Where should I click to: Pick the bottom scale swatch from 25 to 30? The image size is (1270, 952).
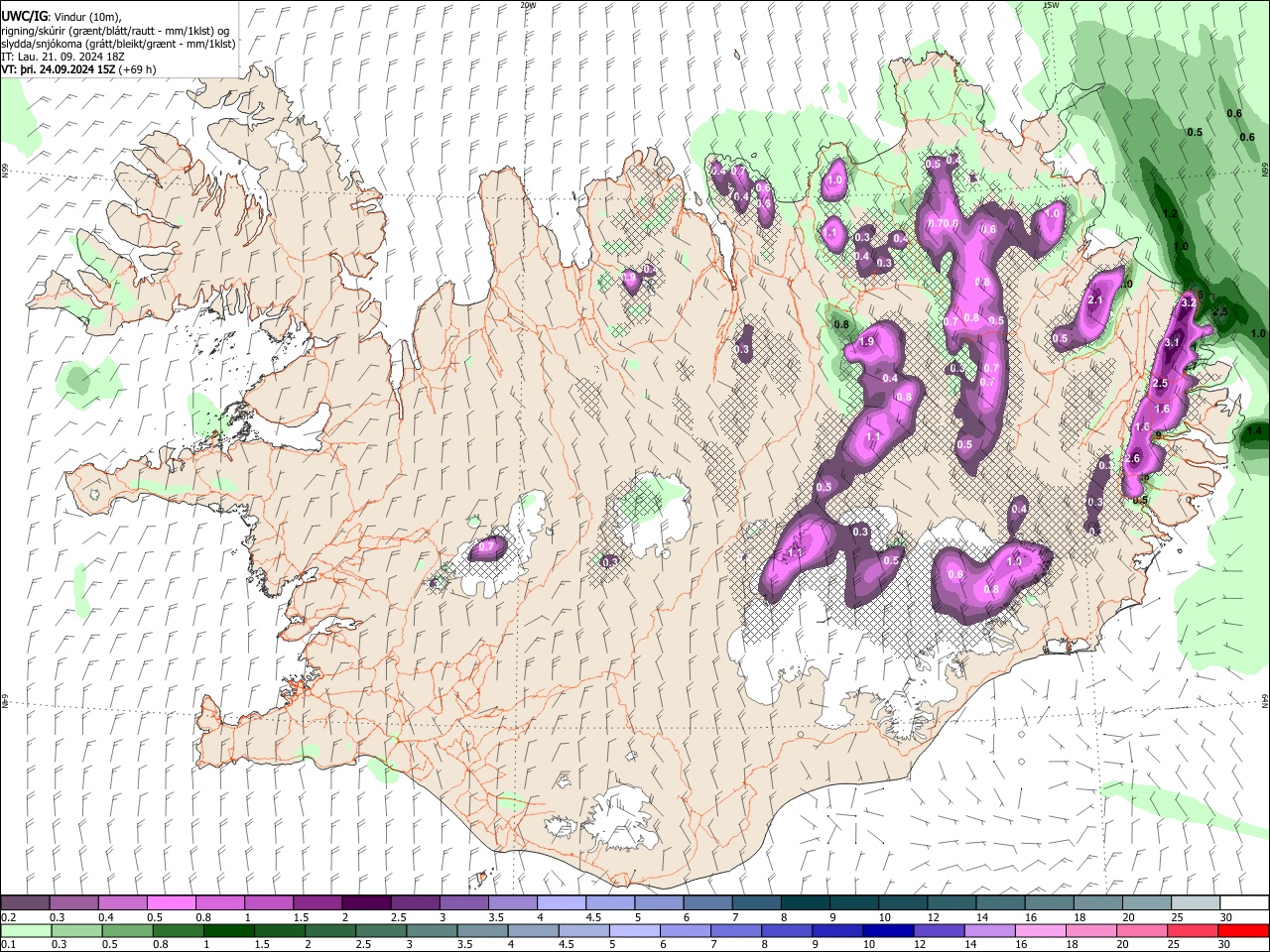(1192, 930)
